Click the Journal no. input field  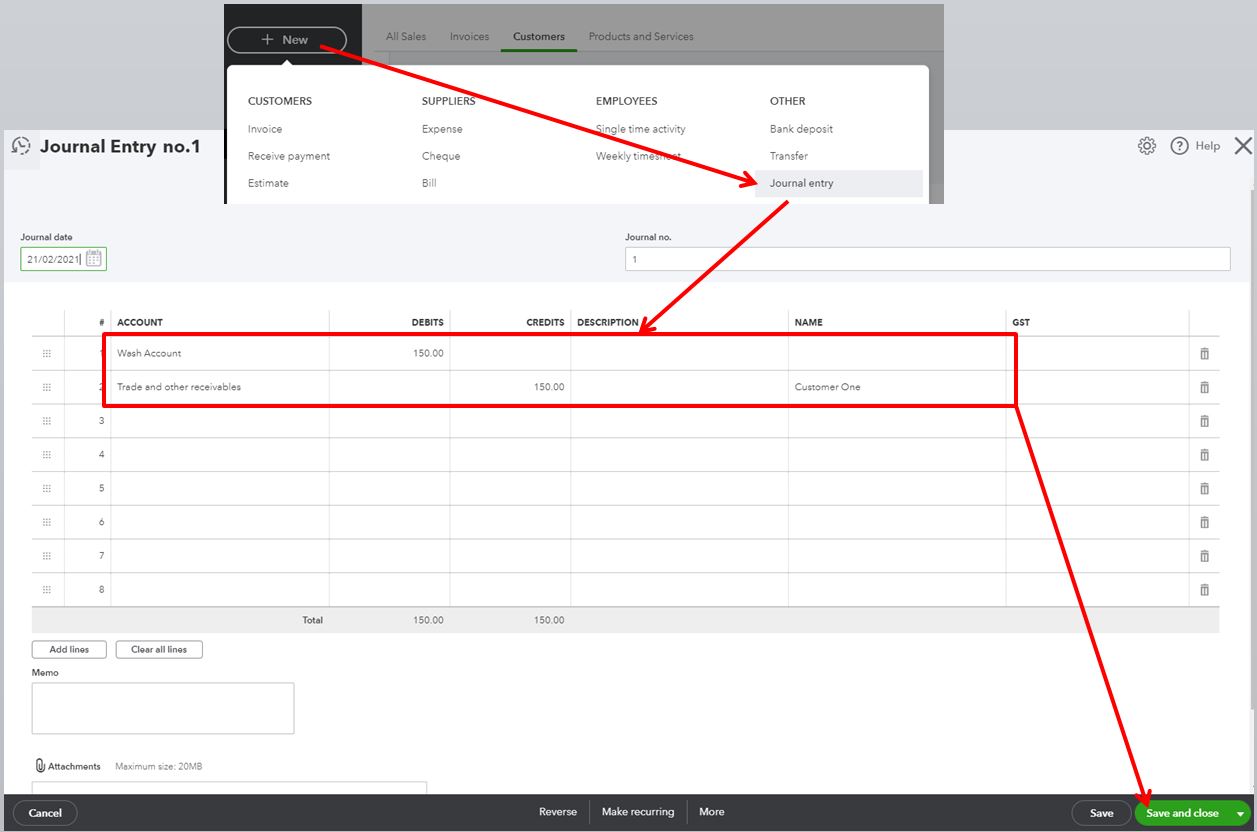point(928,259)
